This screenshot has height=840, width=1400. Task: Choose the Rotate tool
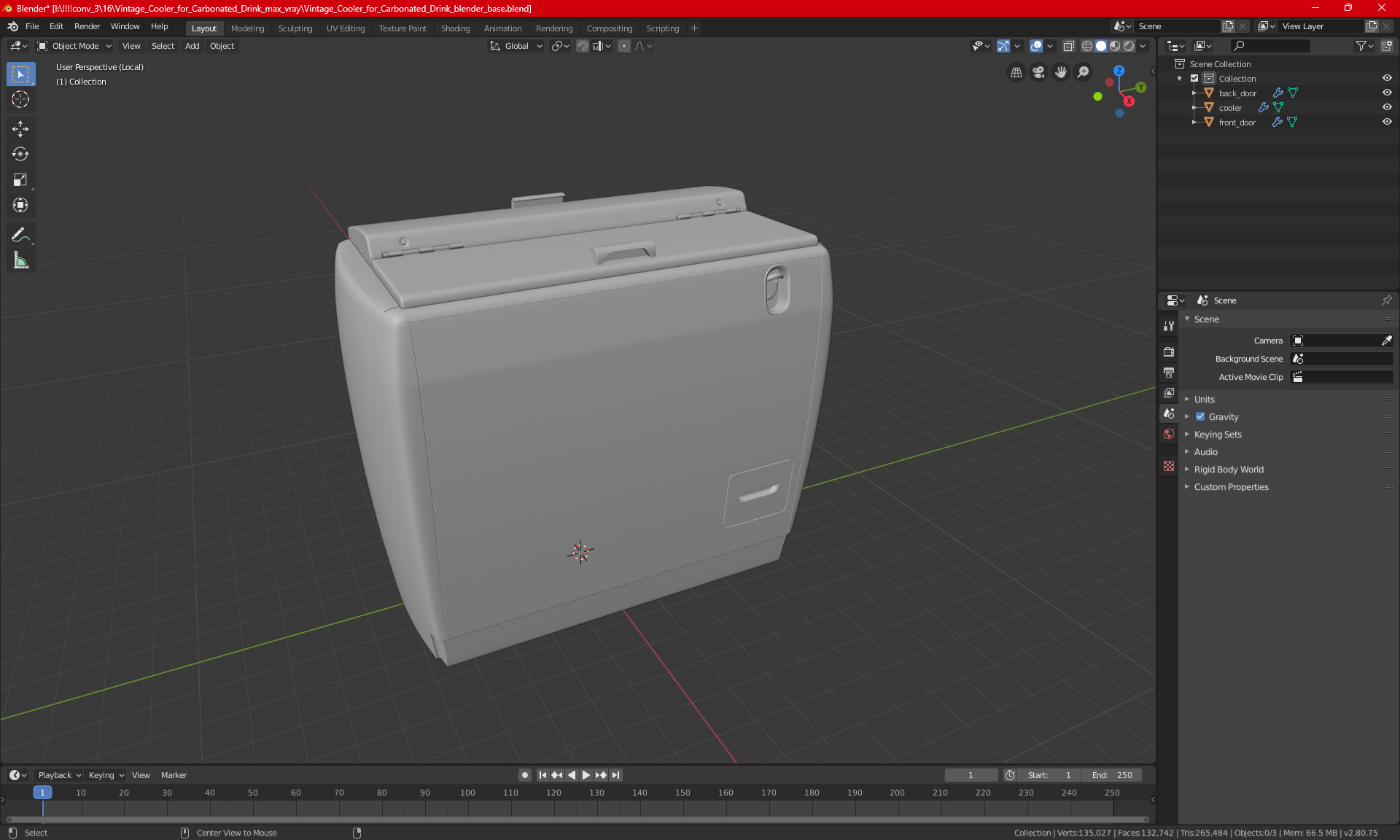tap(20, 154)
